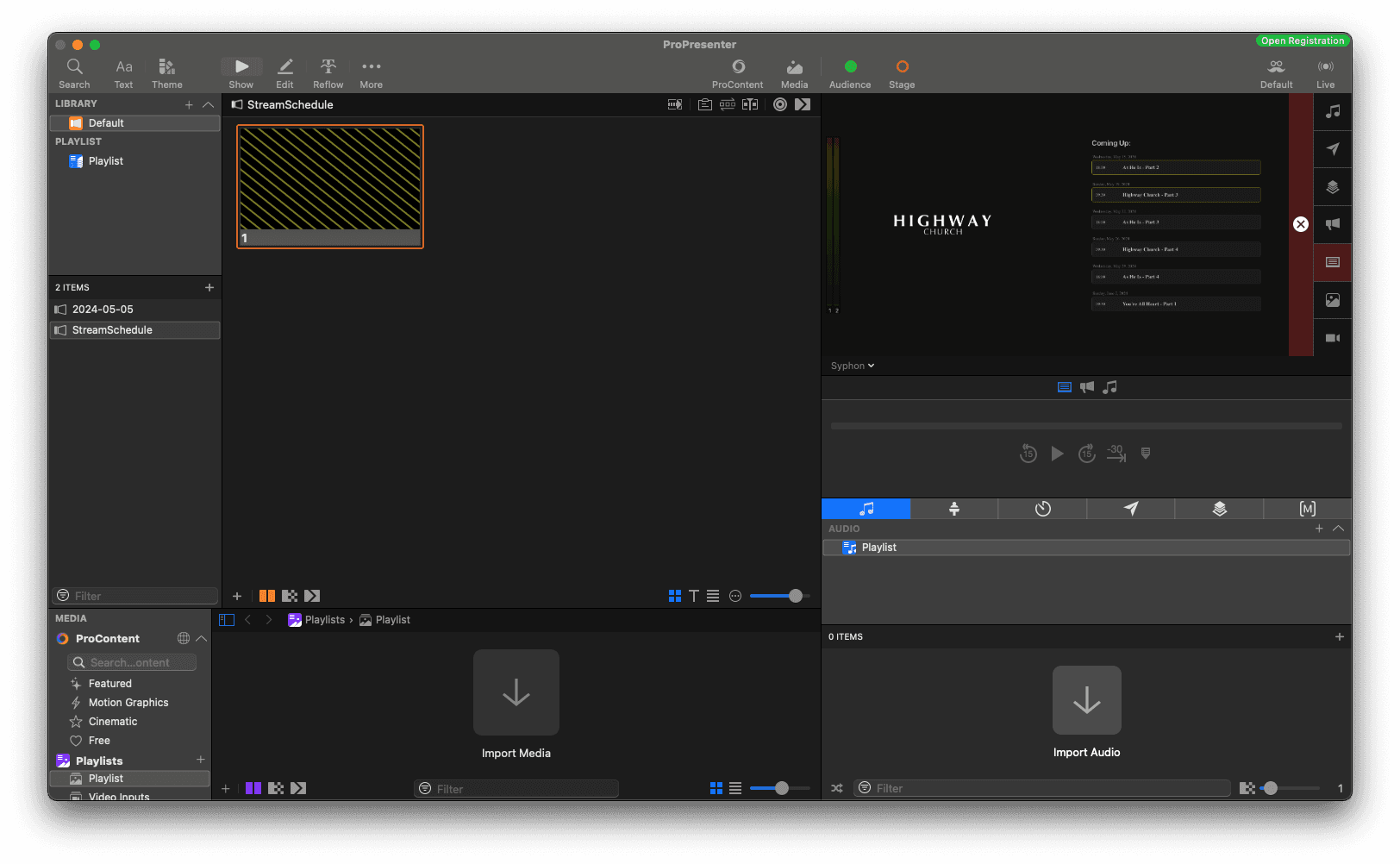Open the Timers tab
Screen dimensions: 1400x864
[x=1042, y=509]
